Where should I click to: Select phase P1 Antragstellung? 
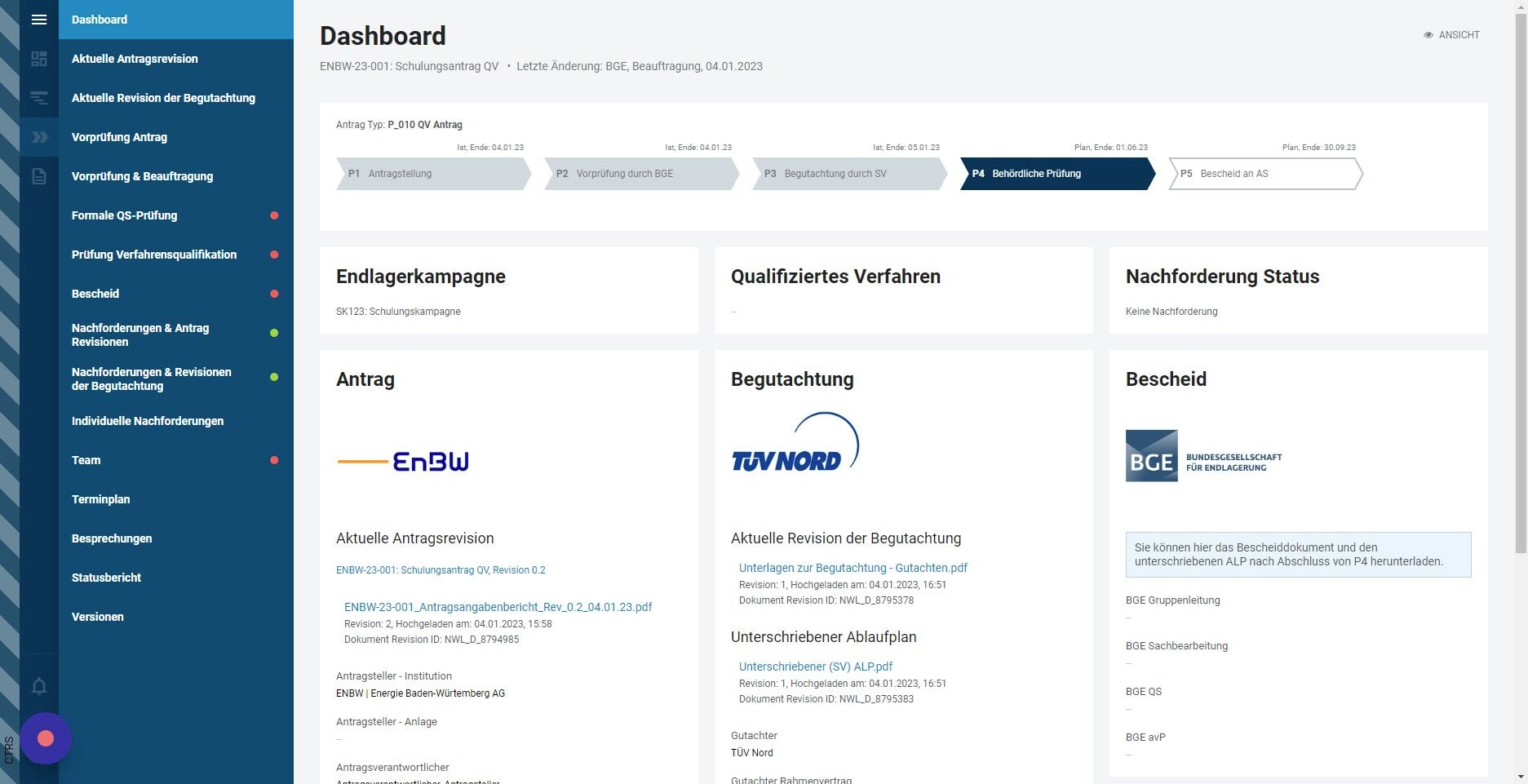[433, 174]
